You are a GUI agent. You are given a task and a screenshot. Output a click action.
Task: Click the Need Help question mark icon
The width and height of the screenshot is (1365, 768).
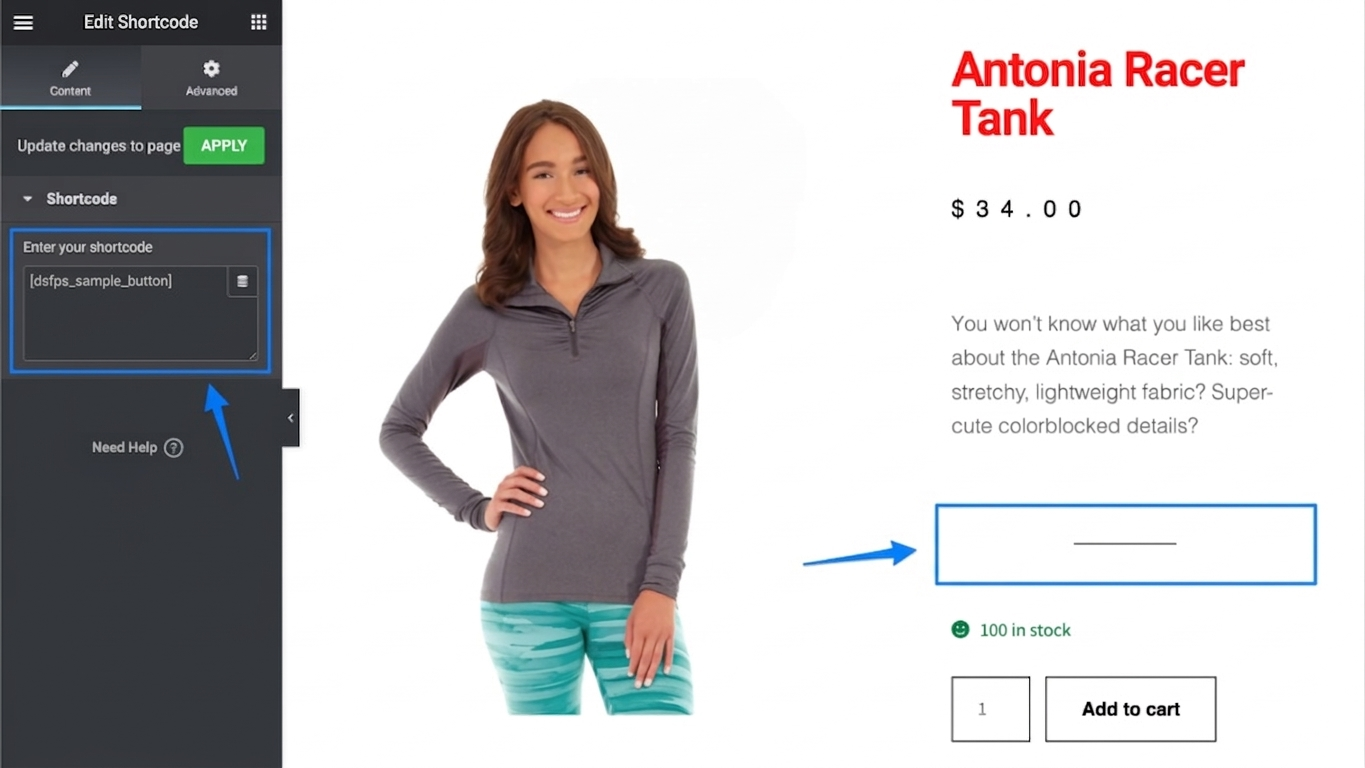pos(174,448)
